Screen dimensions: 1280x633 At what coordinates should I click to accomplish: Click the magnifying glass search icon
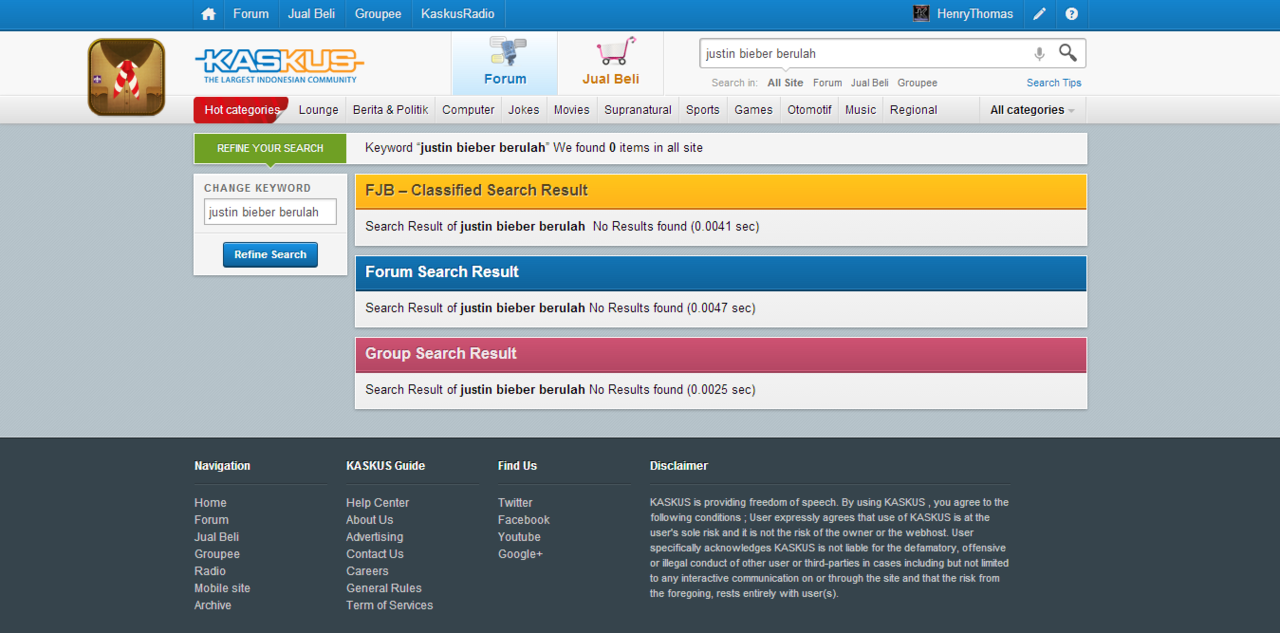pyautogui.click(x=1068, y=53)
